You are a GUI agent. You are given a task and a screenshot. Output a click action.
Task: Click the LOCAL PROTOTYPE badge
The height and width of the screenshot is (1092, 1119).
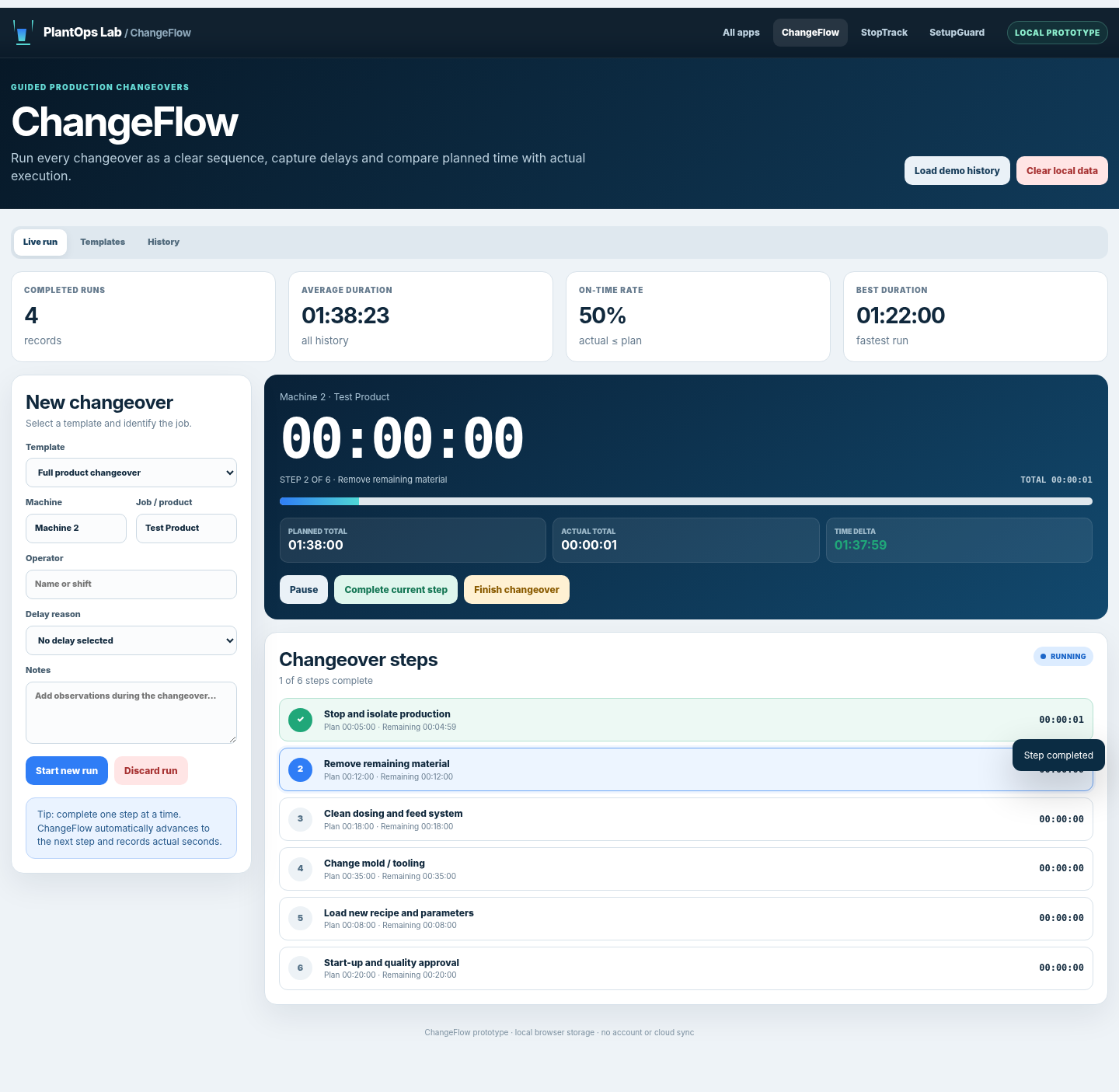click(1058, 33)
